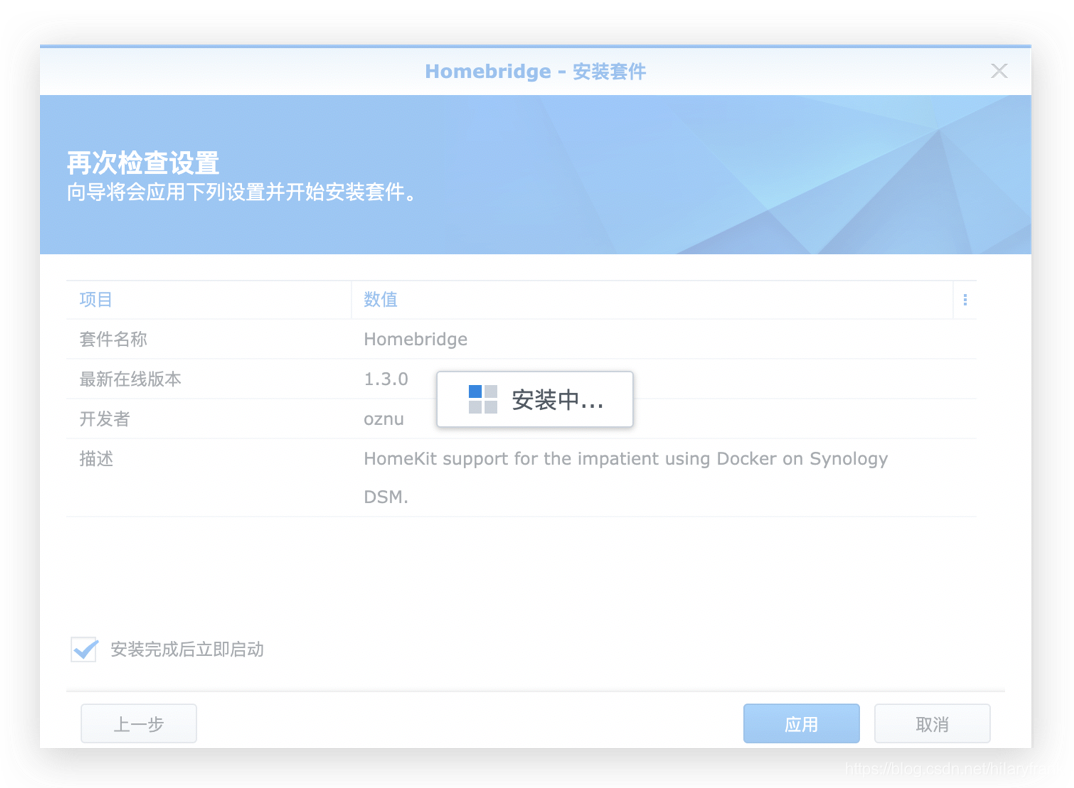
Task: Click the Synology squares icon in the 安装中 popup
Action: (481, 397)
